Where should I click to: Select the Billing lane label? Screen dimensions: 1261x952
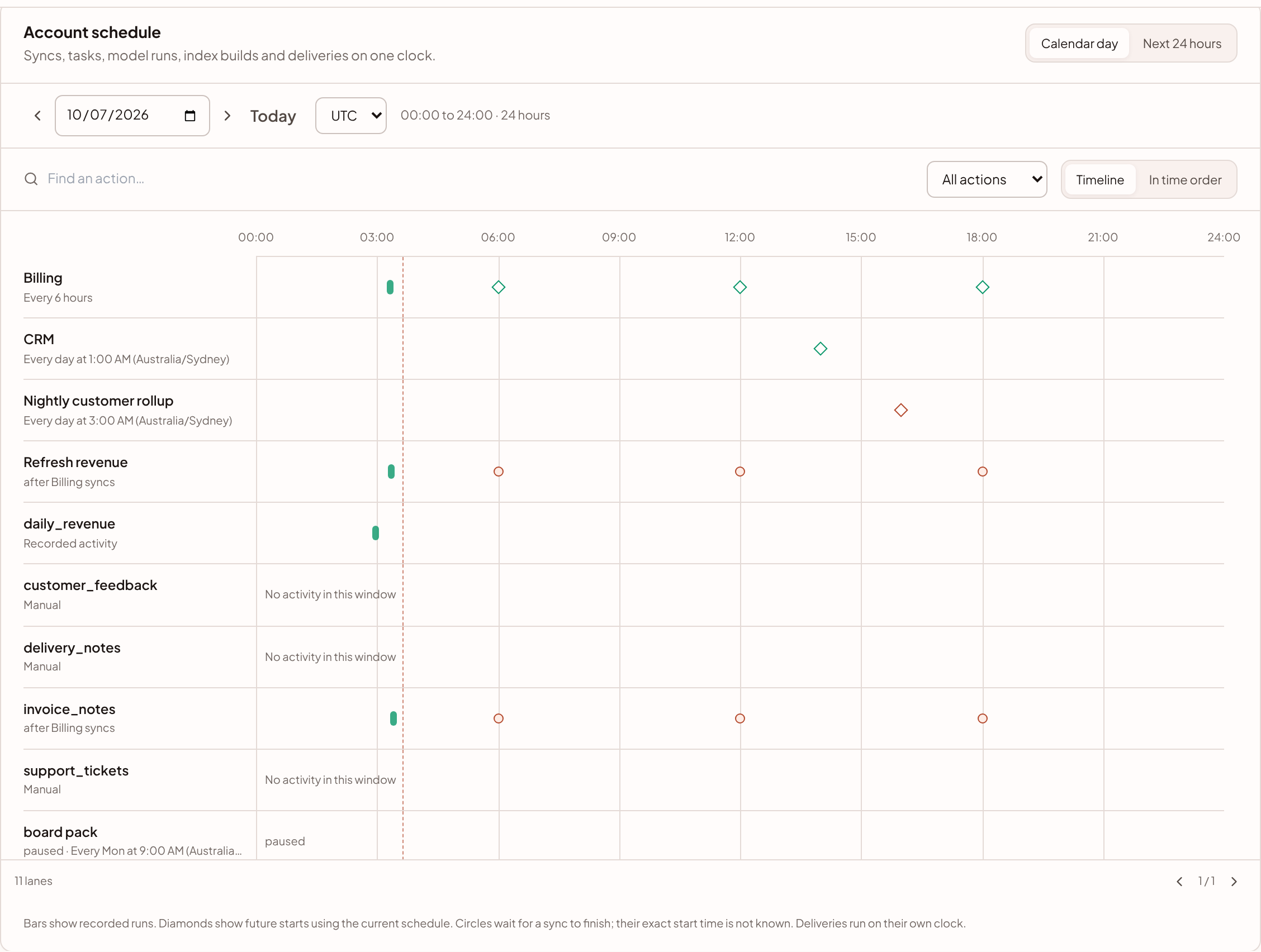[x=42, y=278]
